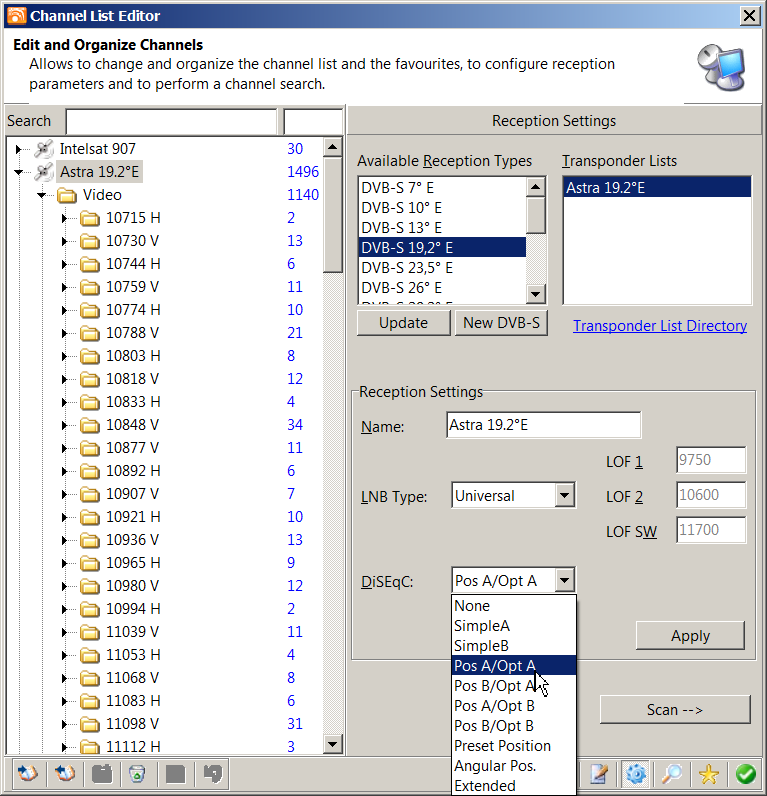
Task: Click the gear reception settings icon
Action: click(x=635, y=773)
